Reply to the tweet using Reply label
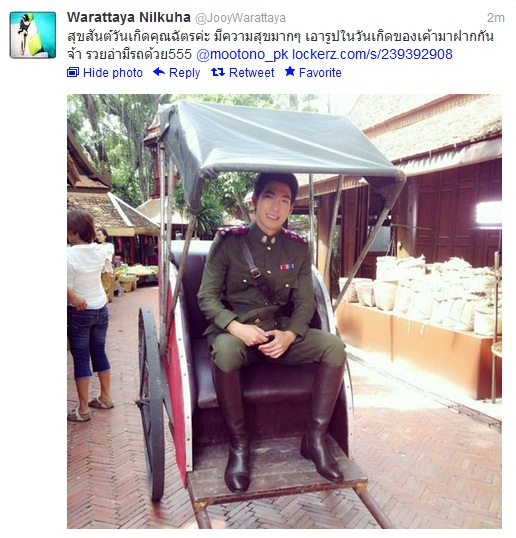Screen dimensions: 516x538 pos(184,73)
